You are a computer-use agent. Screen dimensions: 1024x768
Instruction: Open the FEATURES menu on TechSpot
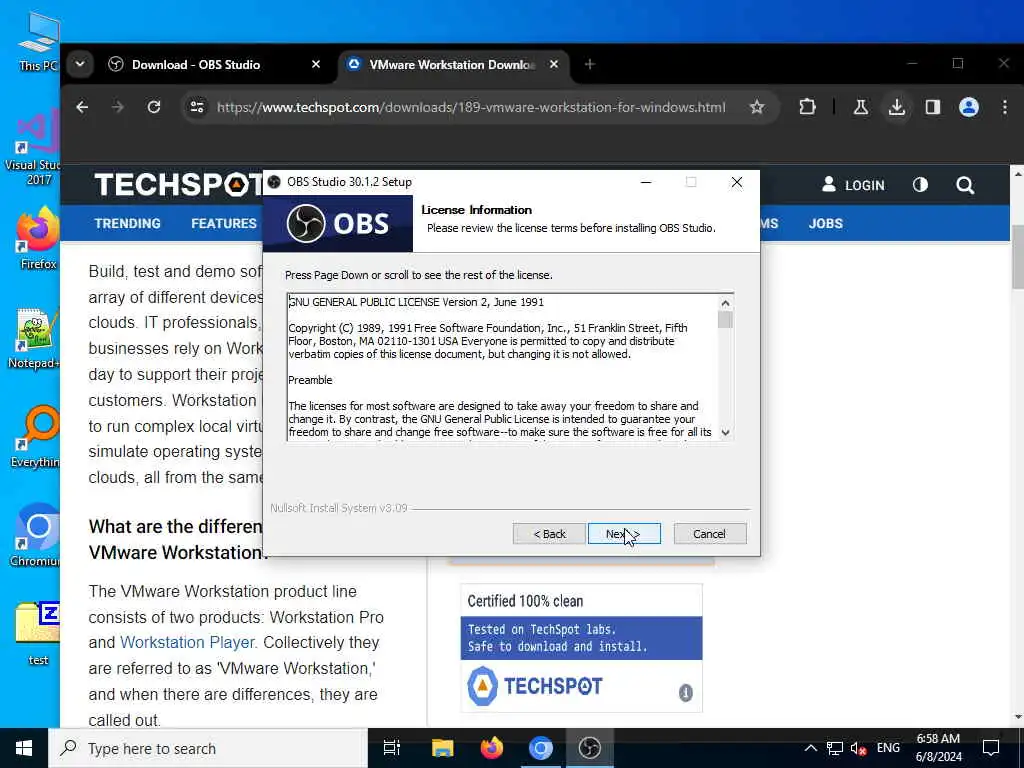pyautogui.click(x=224, y=223)
